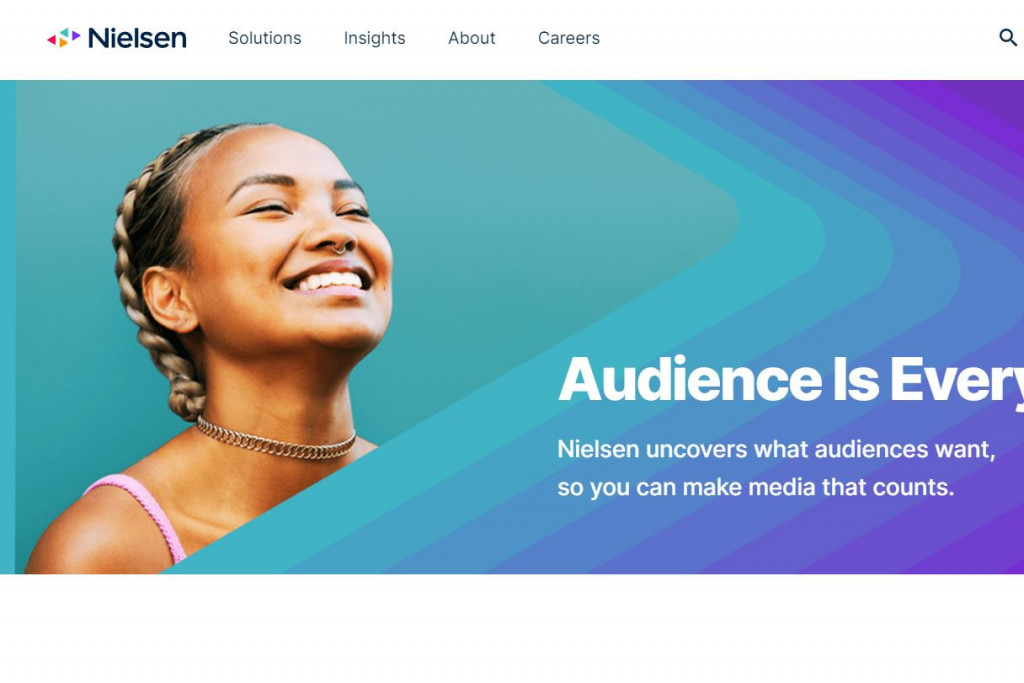Click the woman's ear in the photo

point(168,298)
